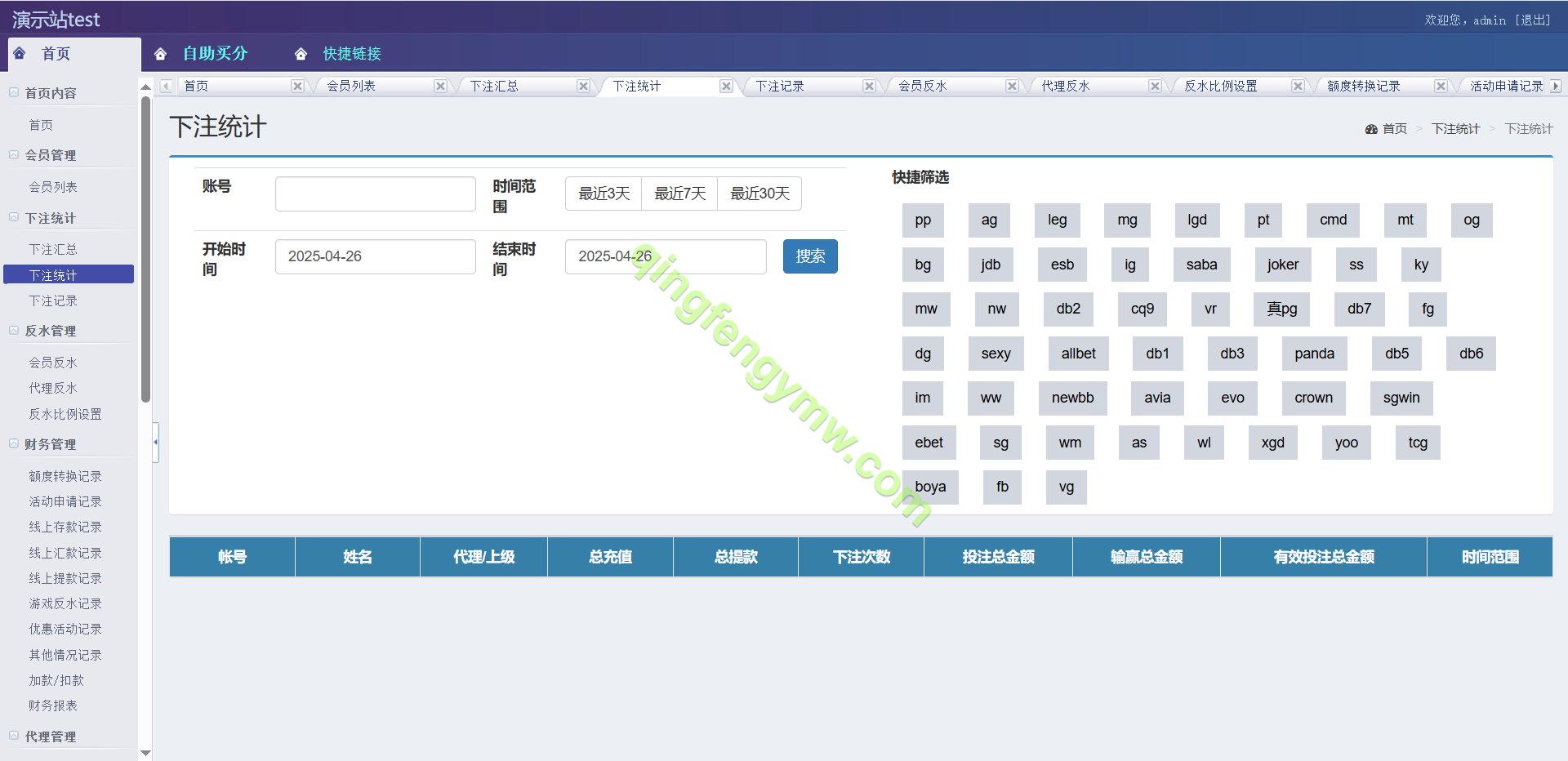Select the 最近3天 time range
Screen dimensions: 1568x761
click(604, 194)
